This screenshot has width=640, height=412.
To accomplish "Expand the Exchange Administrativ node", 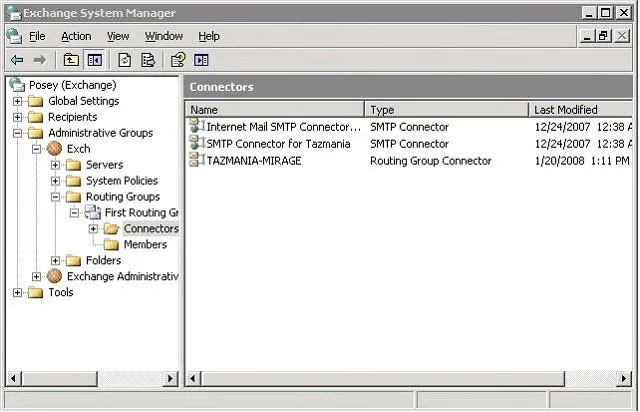I will [x=36, y=276].
